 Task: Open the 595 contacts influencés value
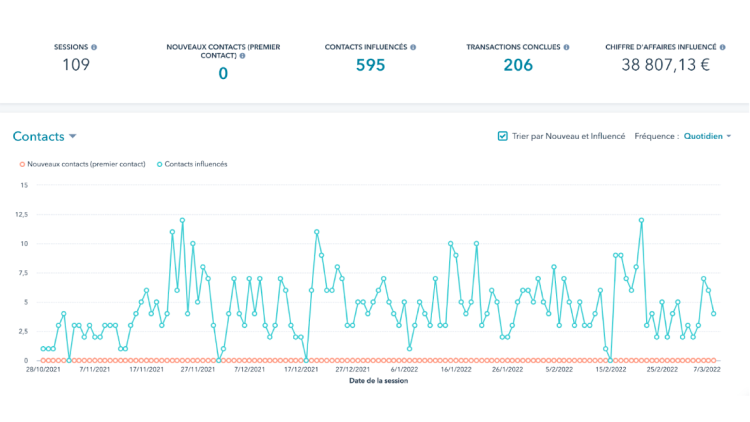[x=370, y=66]
